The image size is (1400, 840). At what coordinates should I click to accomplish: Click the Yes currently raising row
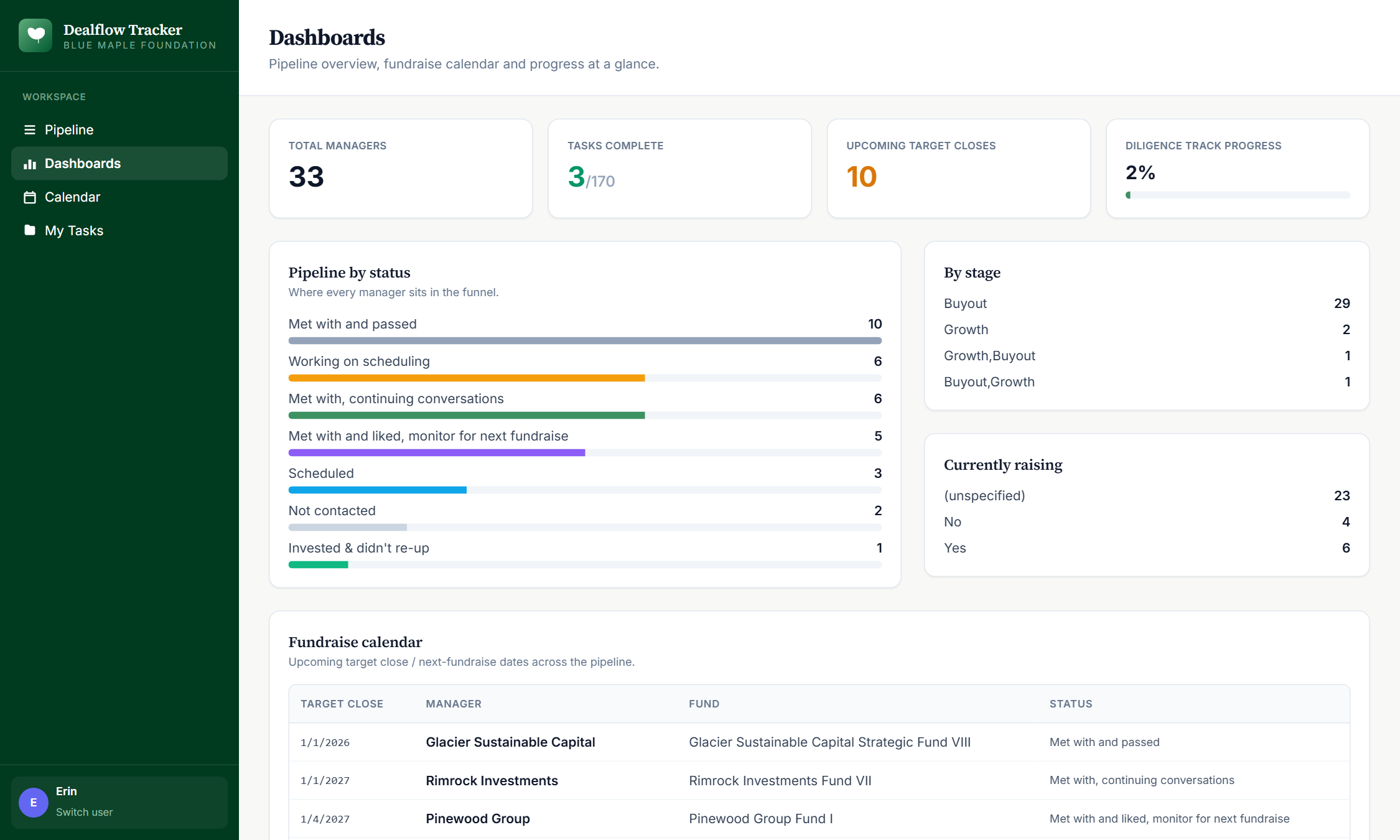1147,548
